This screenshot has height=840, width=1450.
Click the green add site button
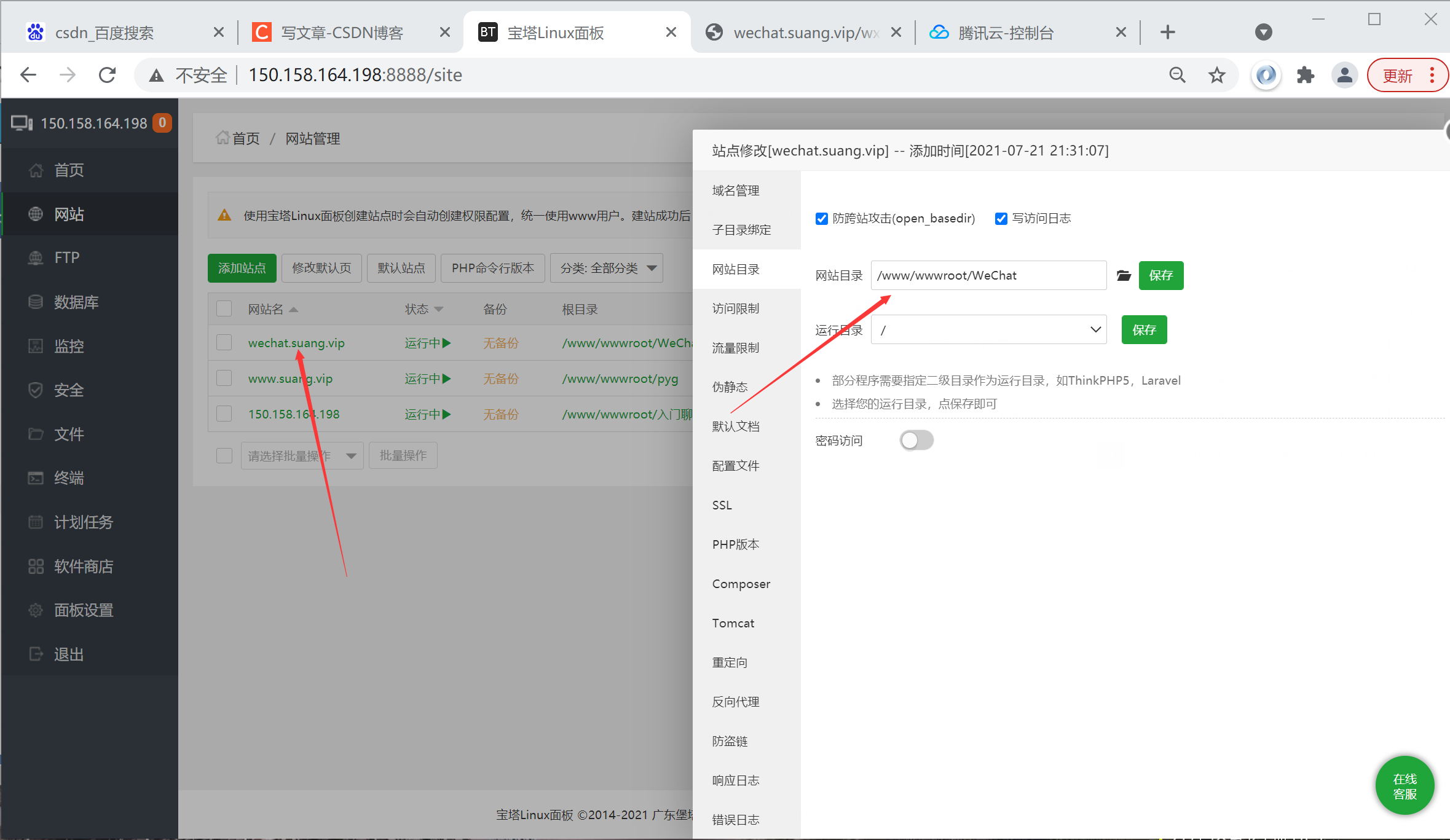242,268
